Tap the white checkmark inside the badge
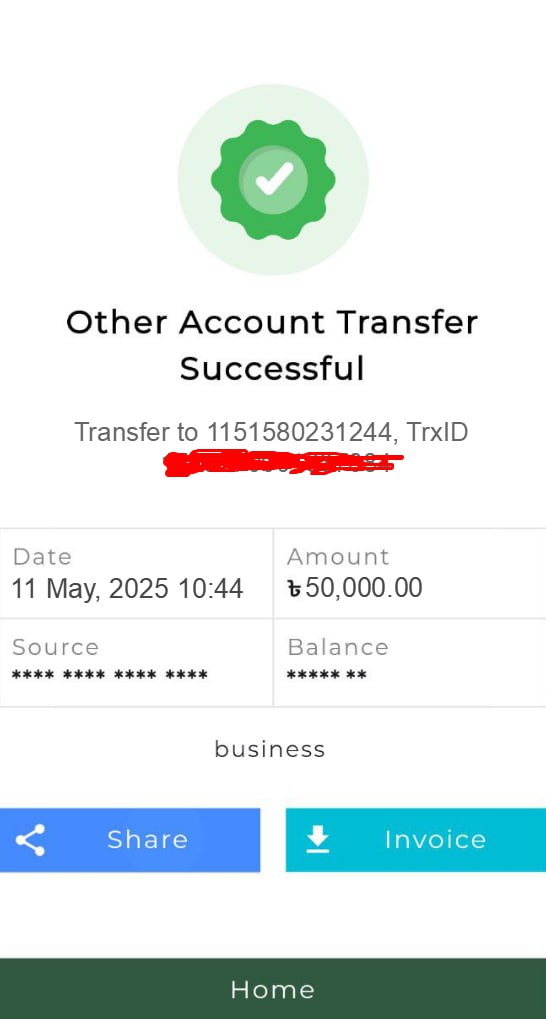The width and height of the screenshot is (546, 1019). pos(274,179)
